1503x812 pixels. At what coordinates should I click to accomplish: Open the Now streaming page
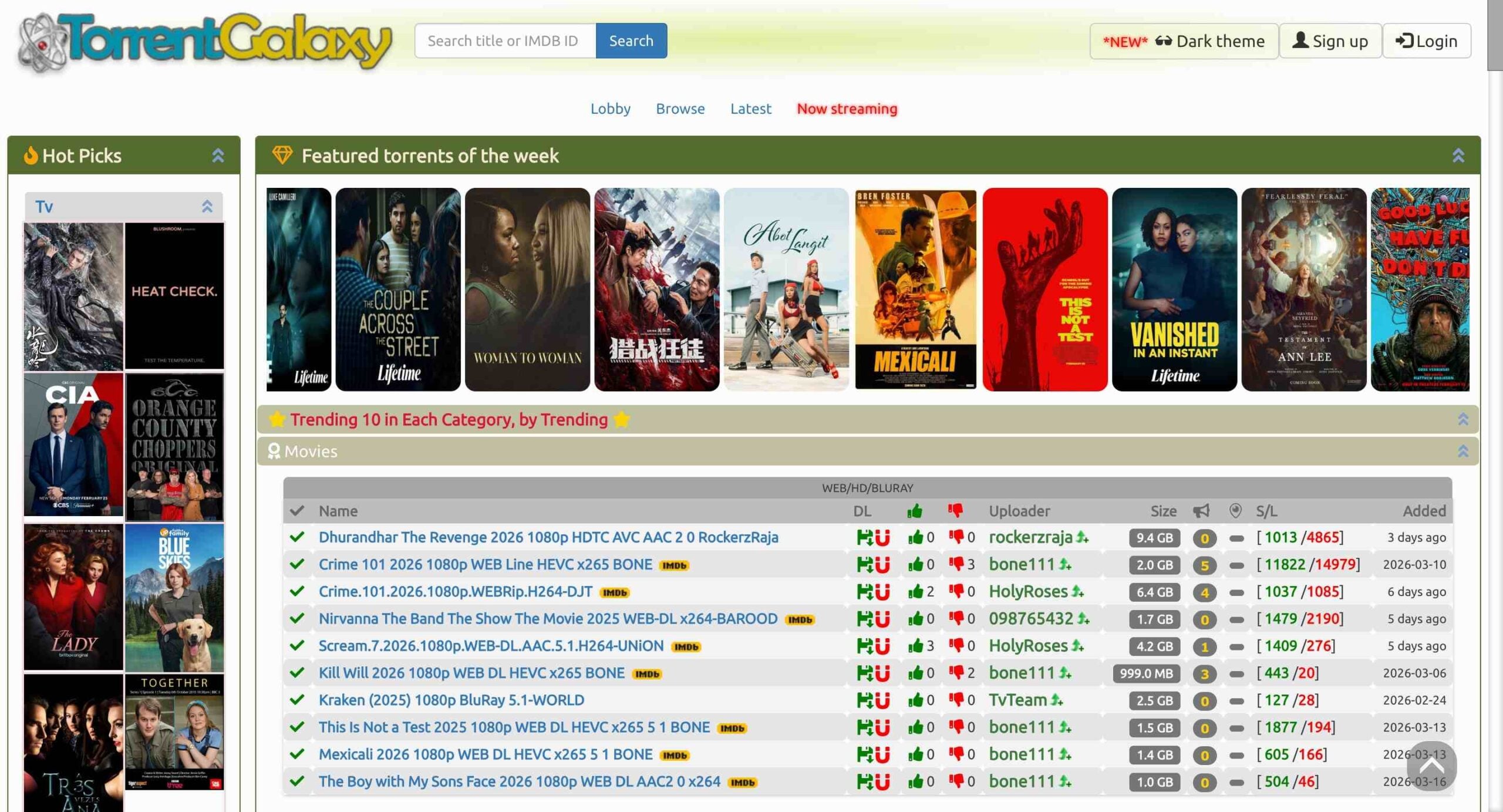click(847, 109)
